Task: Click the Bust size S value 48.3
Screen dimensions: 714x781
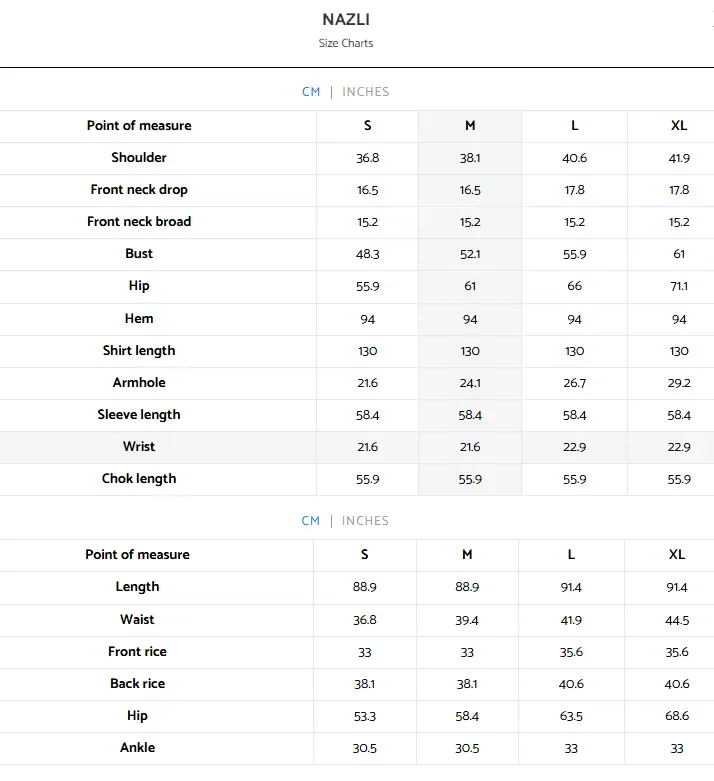Action: pos(367,254)
